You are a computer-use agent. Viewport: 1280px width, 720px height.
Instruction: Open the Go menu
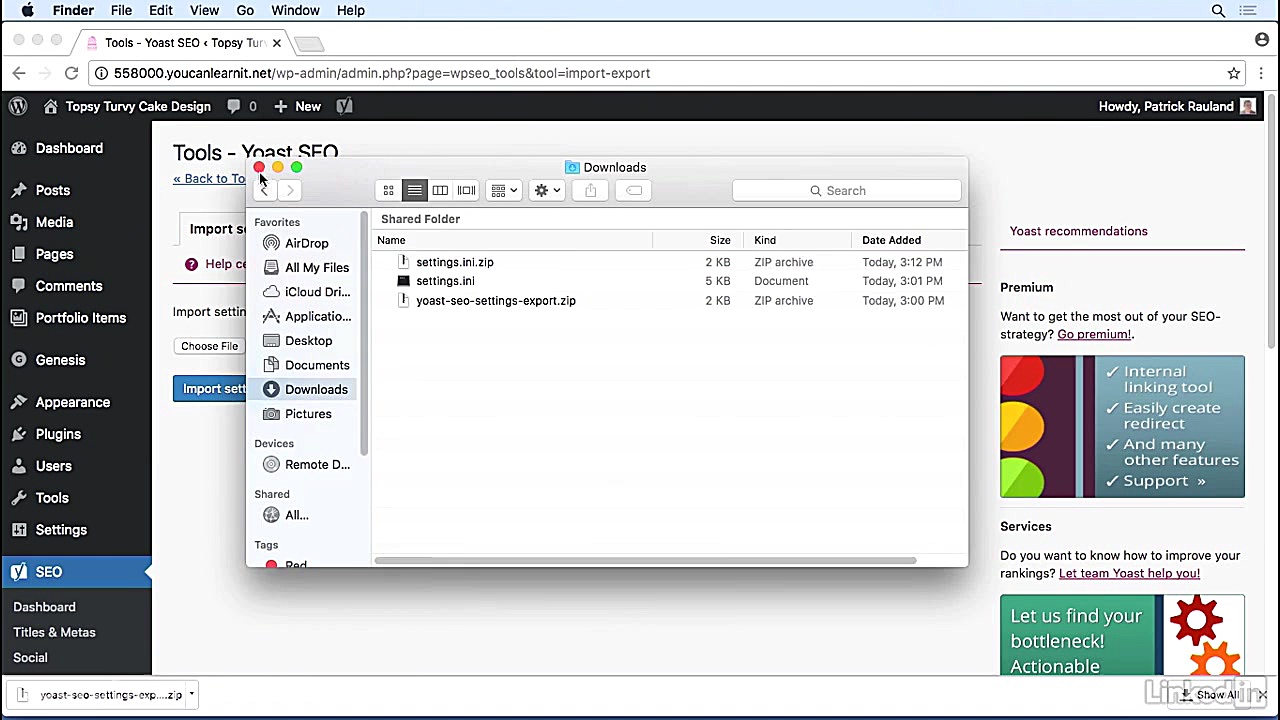245,10
